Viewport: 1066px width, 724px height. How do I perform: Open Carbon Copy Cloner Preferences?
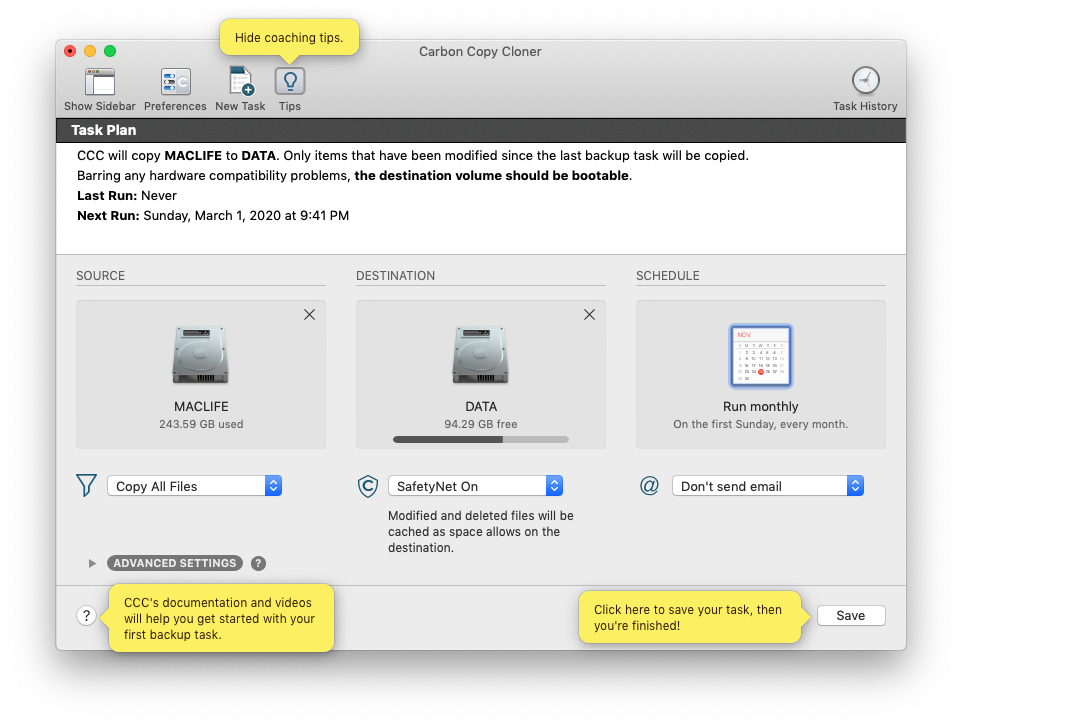174,85
